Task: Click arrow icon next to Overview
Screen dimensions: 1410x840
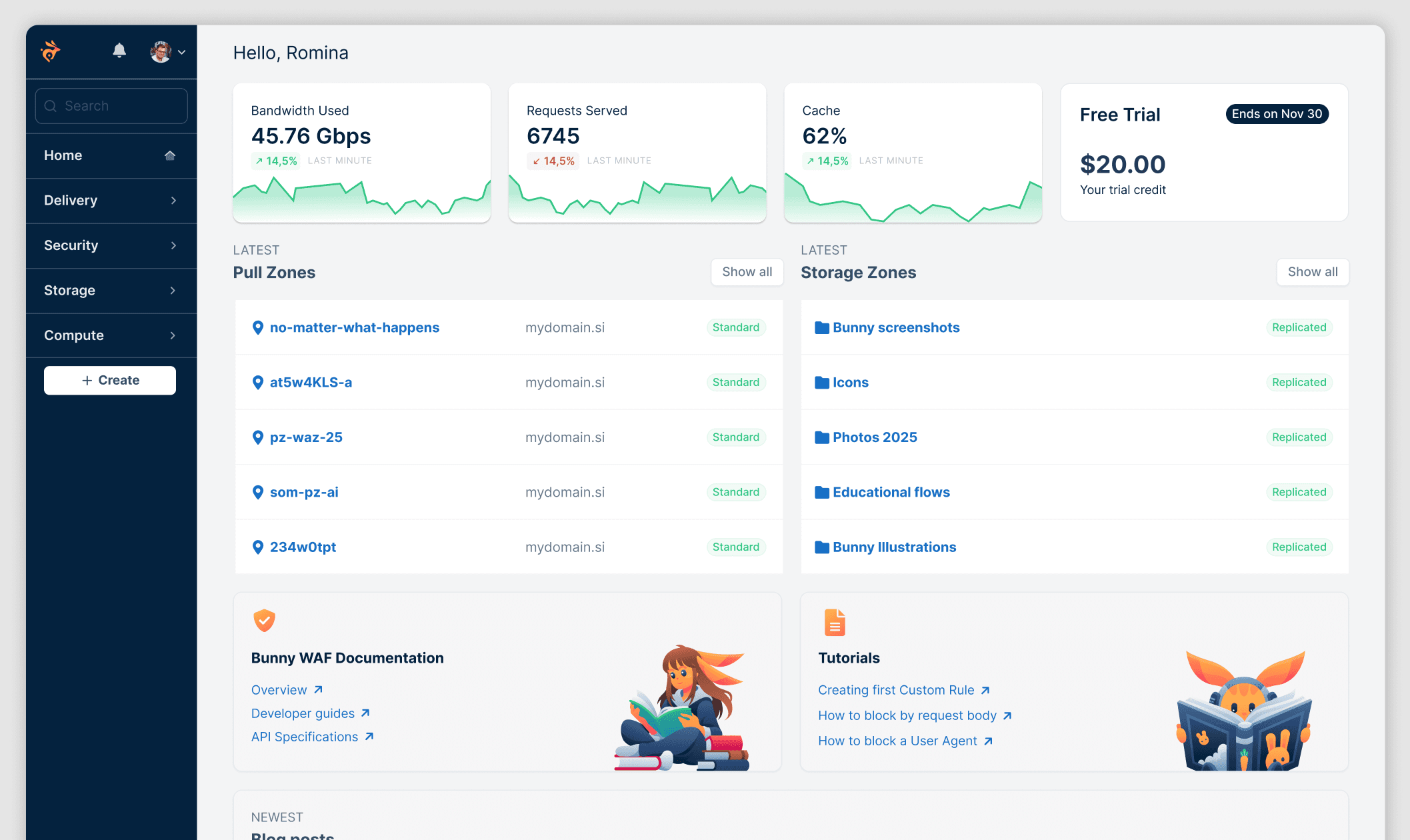Action: (x=318, y=690)
